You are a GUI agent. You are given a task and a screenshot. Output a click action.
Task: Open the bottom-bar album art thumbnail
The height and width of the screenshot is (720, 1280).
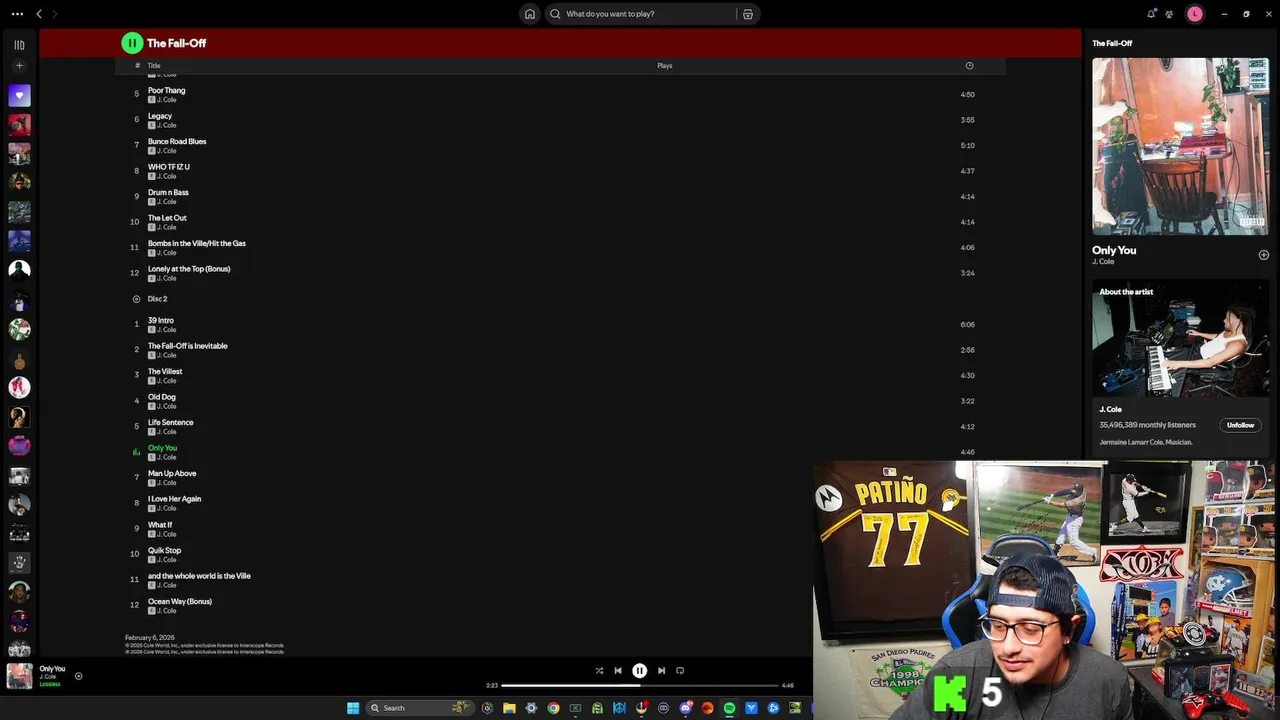19,676
